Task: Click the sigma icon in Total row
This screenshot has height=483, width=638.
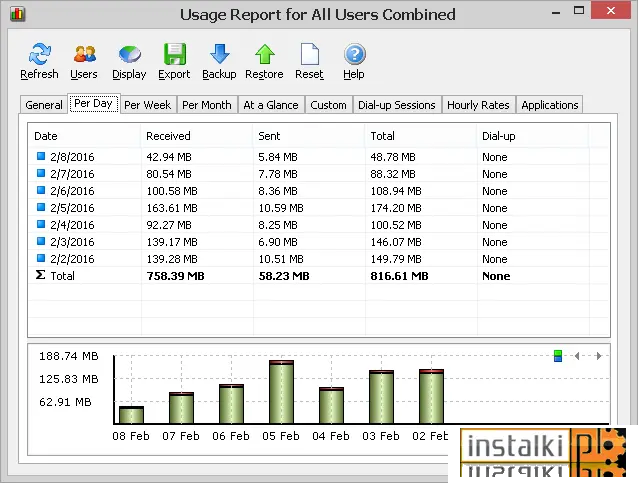Action: coord(40,275)
